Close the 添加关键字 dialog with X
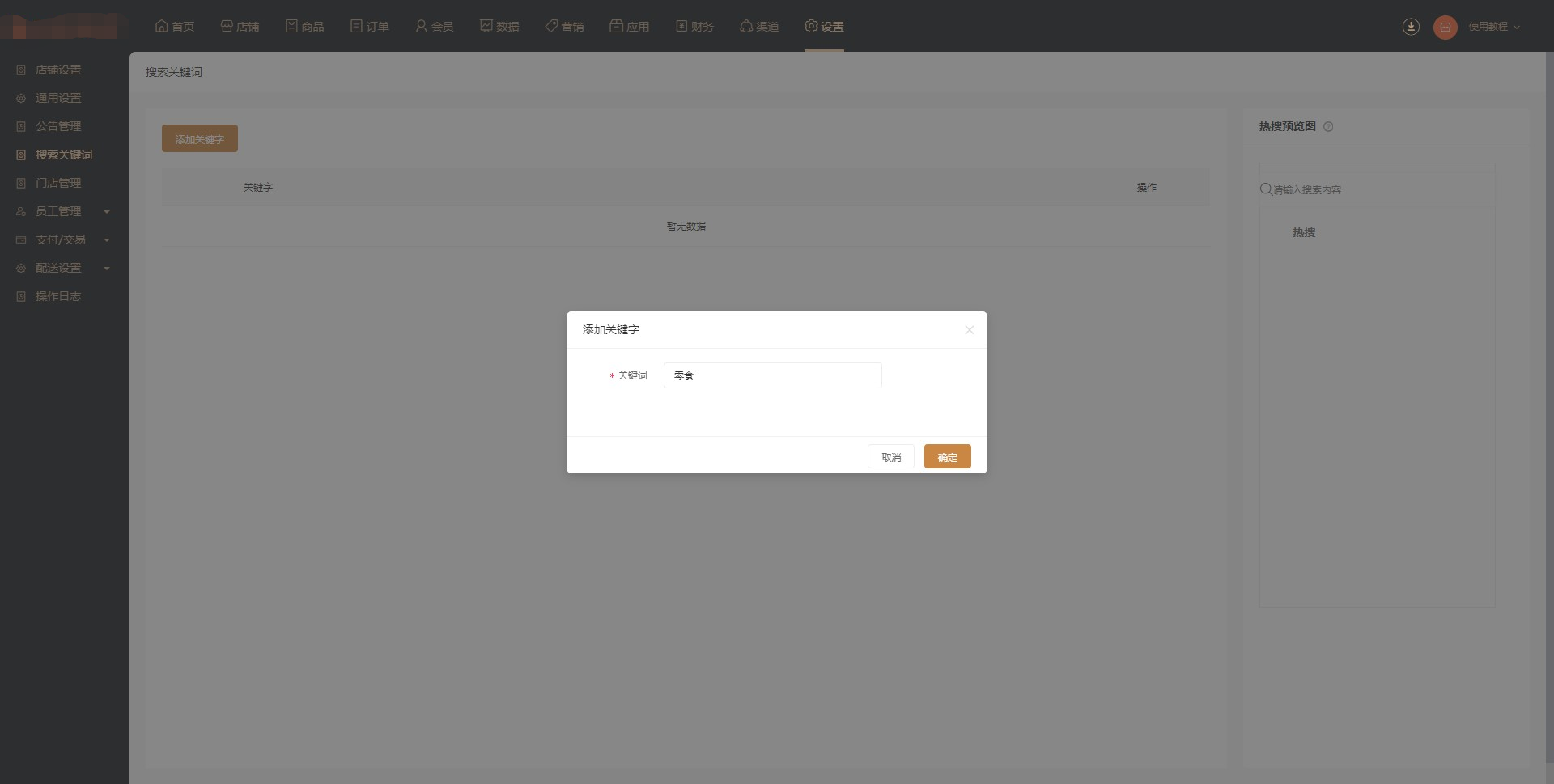Viewport: 1554px width, 784px height. point(969,330)
